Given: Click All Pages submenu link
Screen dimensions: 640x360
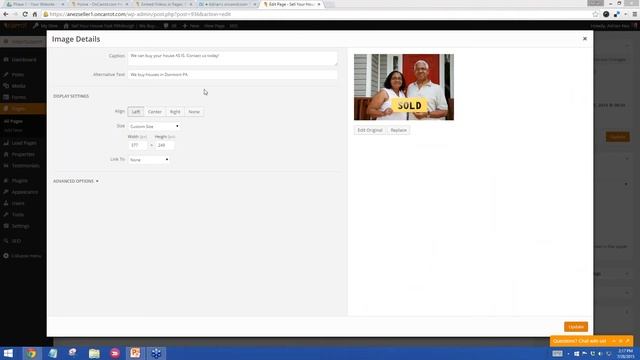Looking at the screenshot, I should point(13,121).
